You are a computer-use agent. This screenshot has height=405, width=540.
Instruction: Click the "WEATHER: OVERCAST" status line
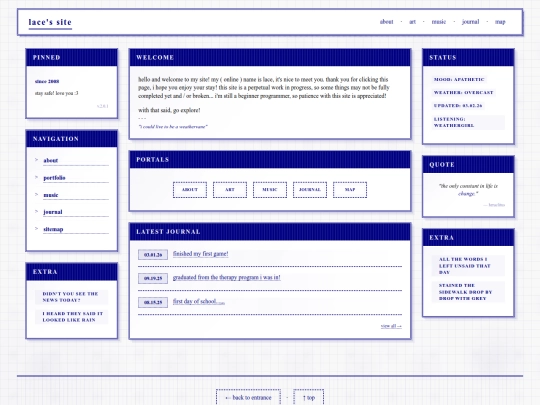coord(463,93)
